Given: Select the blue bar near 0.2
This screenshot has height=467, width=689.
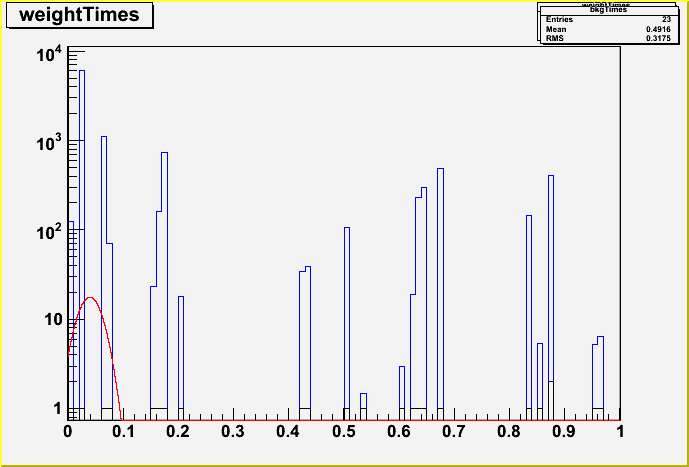Looking at the screenshot, I should pos(181,355).
